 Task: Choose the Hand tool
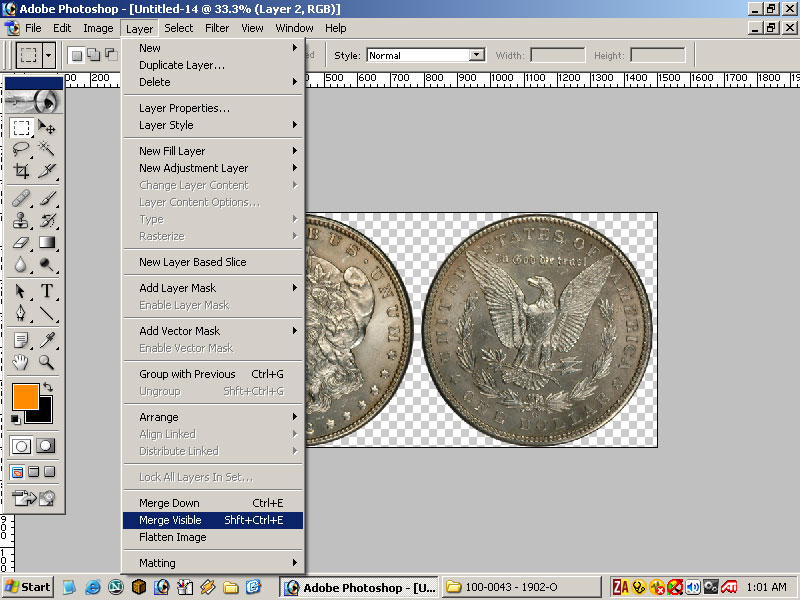pos(21,362)
